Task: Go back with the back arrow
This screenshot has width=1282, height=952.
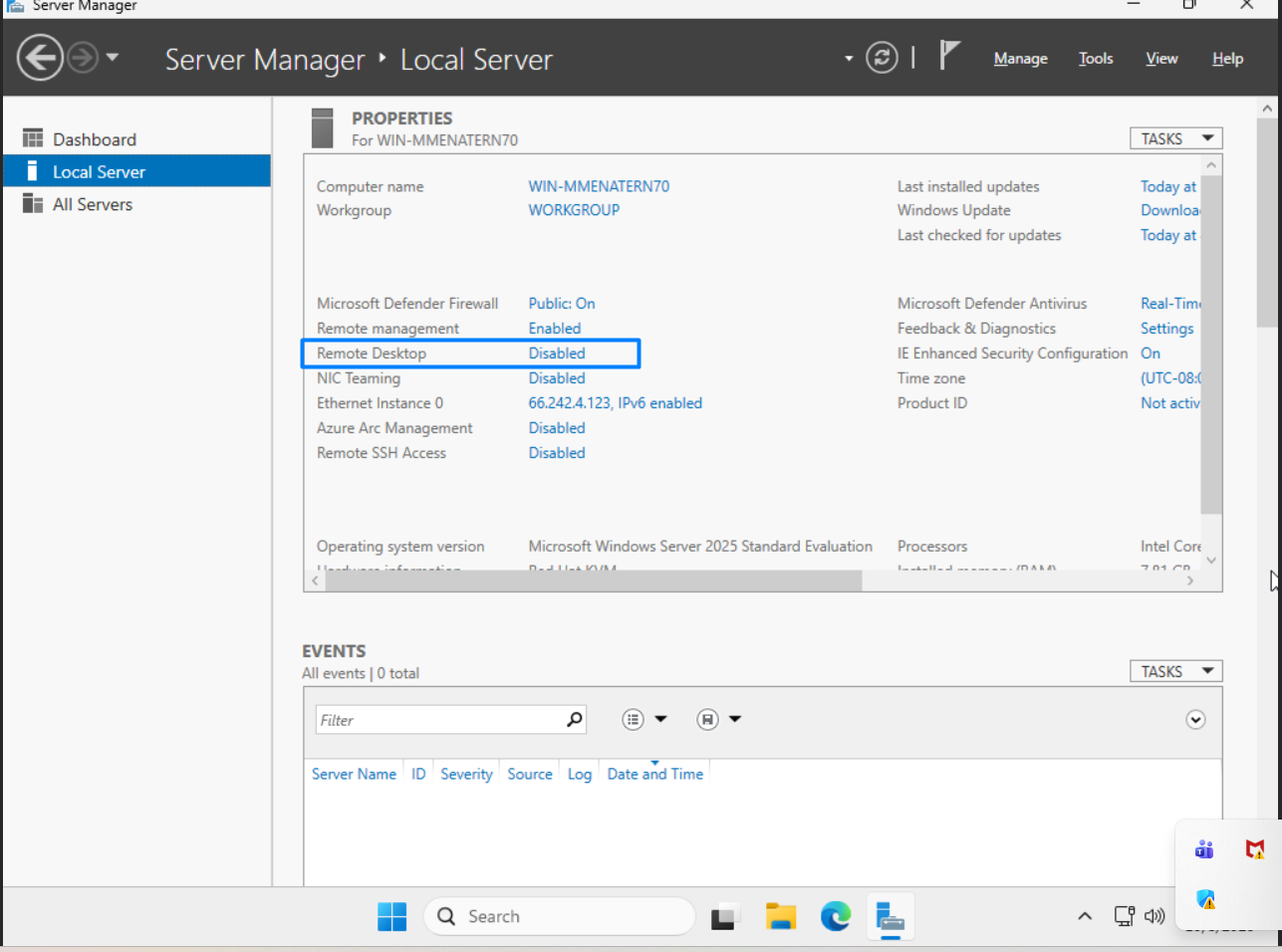Action: (40, 58)
